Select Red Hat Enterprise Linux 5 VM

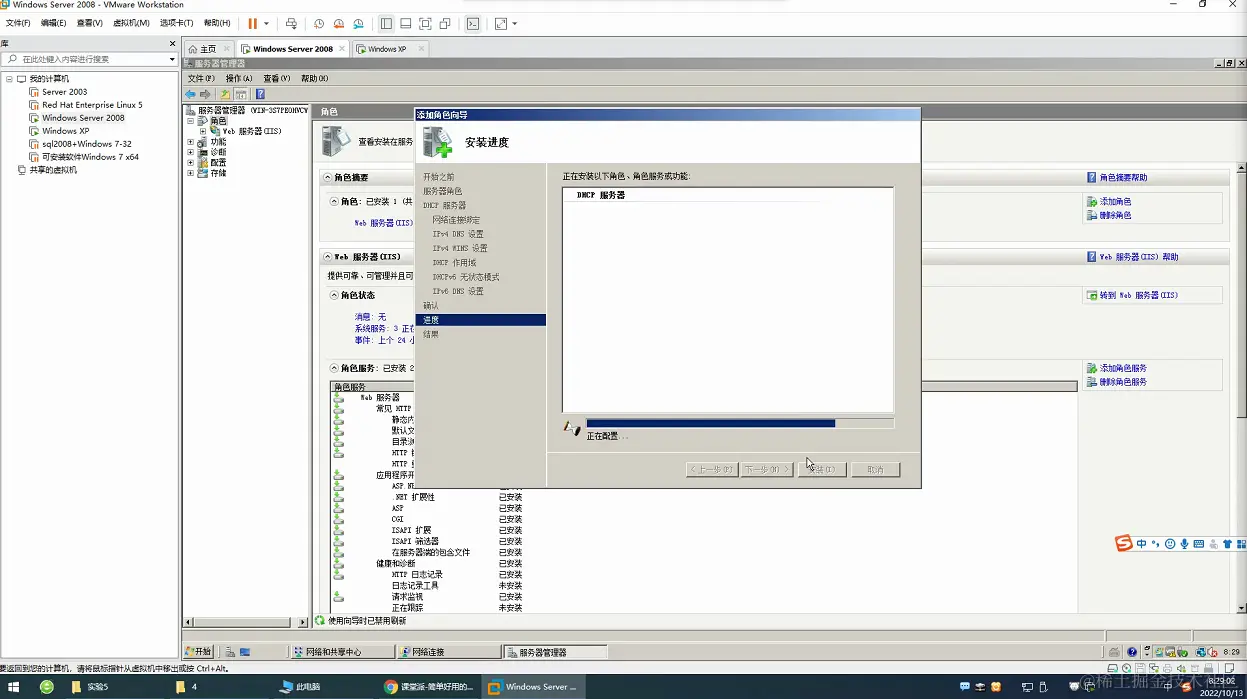tap(92, 105)
